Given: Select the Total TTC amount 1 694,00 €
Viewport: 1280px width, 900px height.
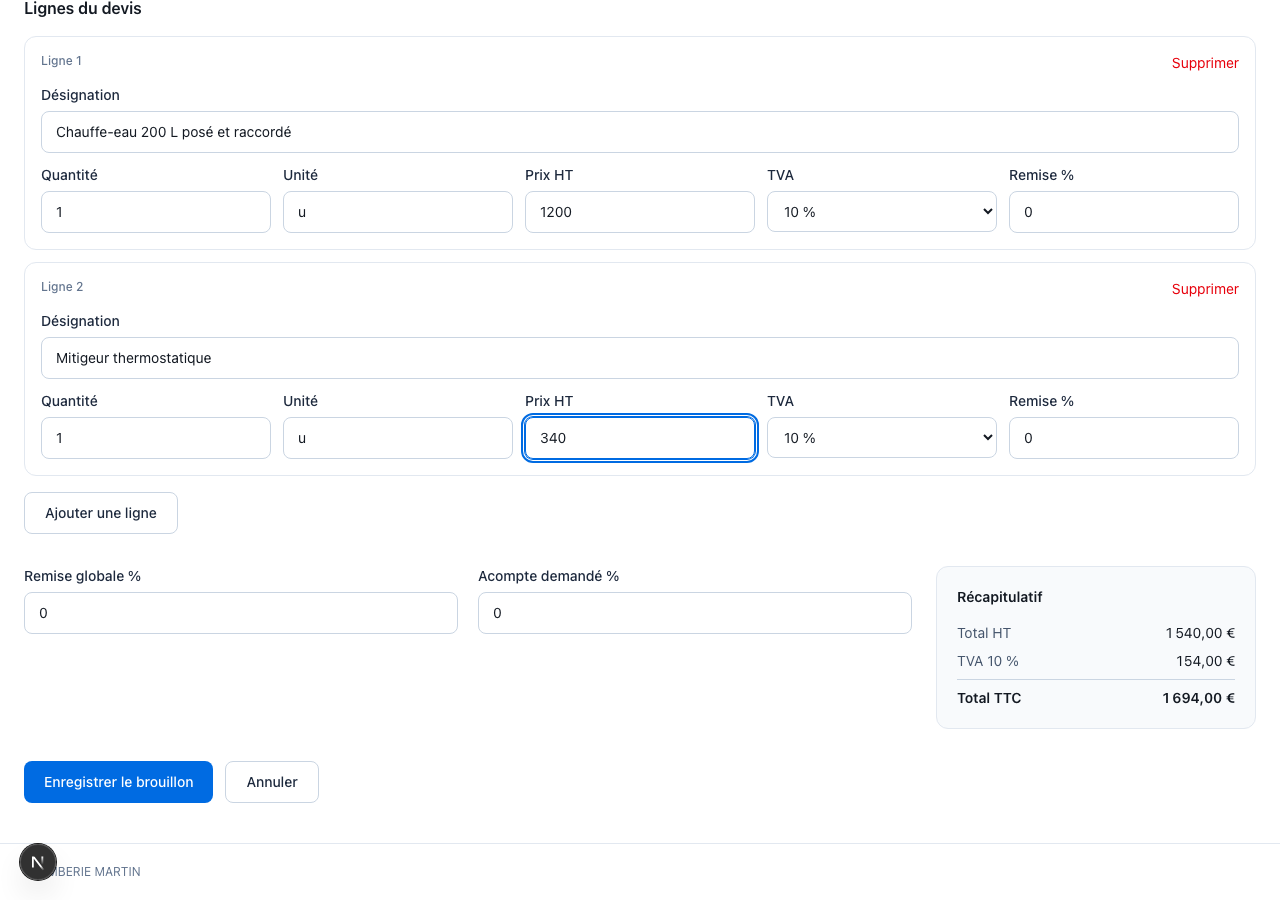Looking at the screenshot, I should [x=1198, y=698].
